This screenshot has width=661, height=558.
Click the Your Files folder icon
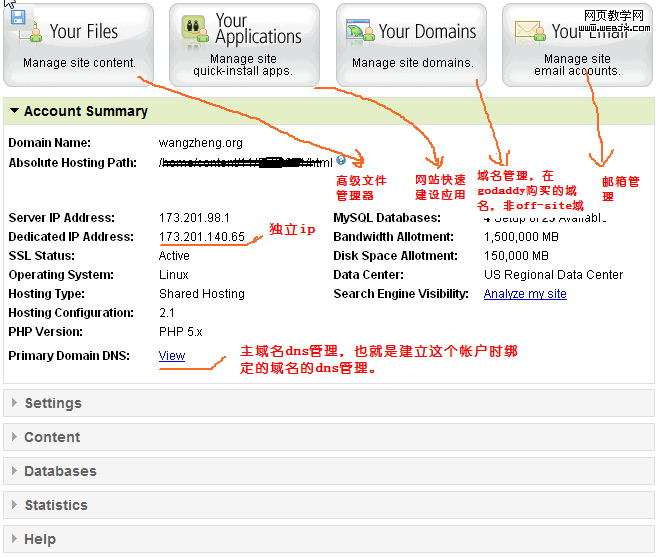(32, 33)
